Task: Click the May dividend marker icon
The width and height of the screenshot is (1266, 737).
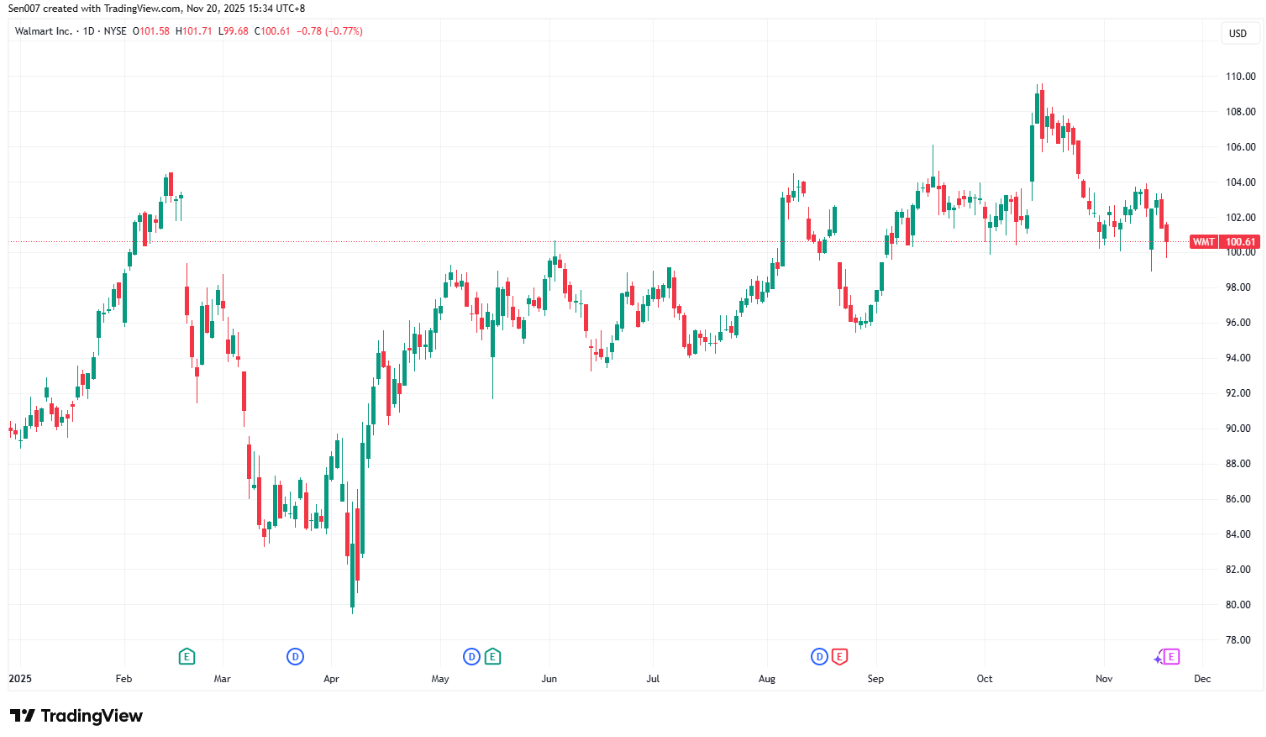Action: [471, 657]
